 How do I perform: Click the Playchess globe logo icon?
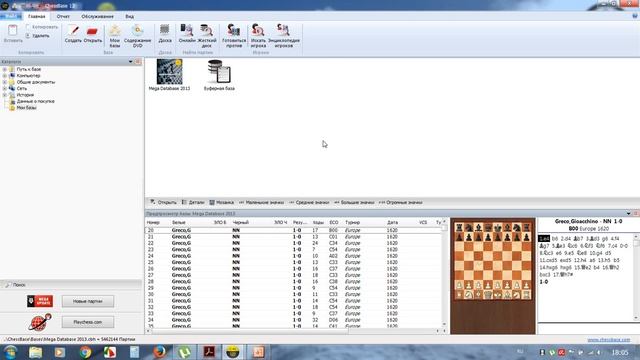click(x=40, y=322)
